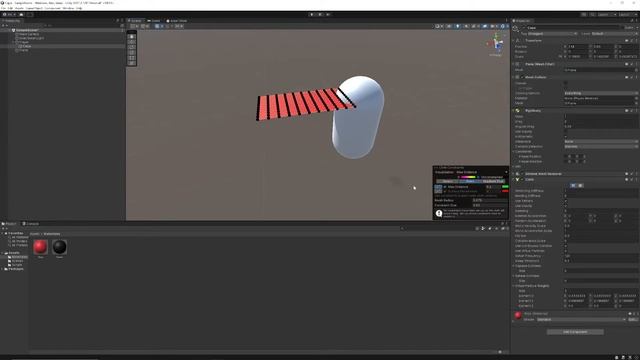Select the Rect tool in scene overlay

click(x=131, y=58)
